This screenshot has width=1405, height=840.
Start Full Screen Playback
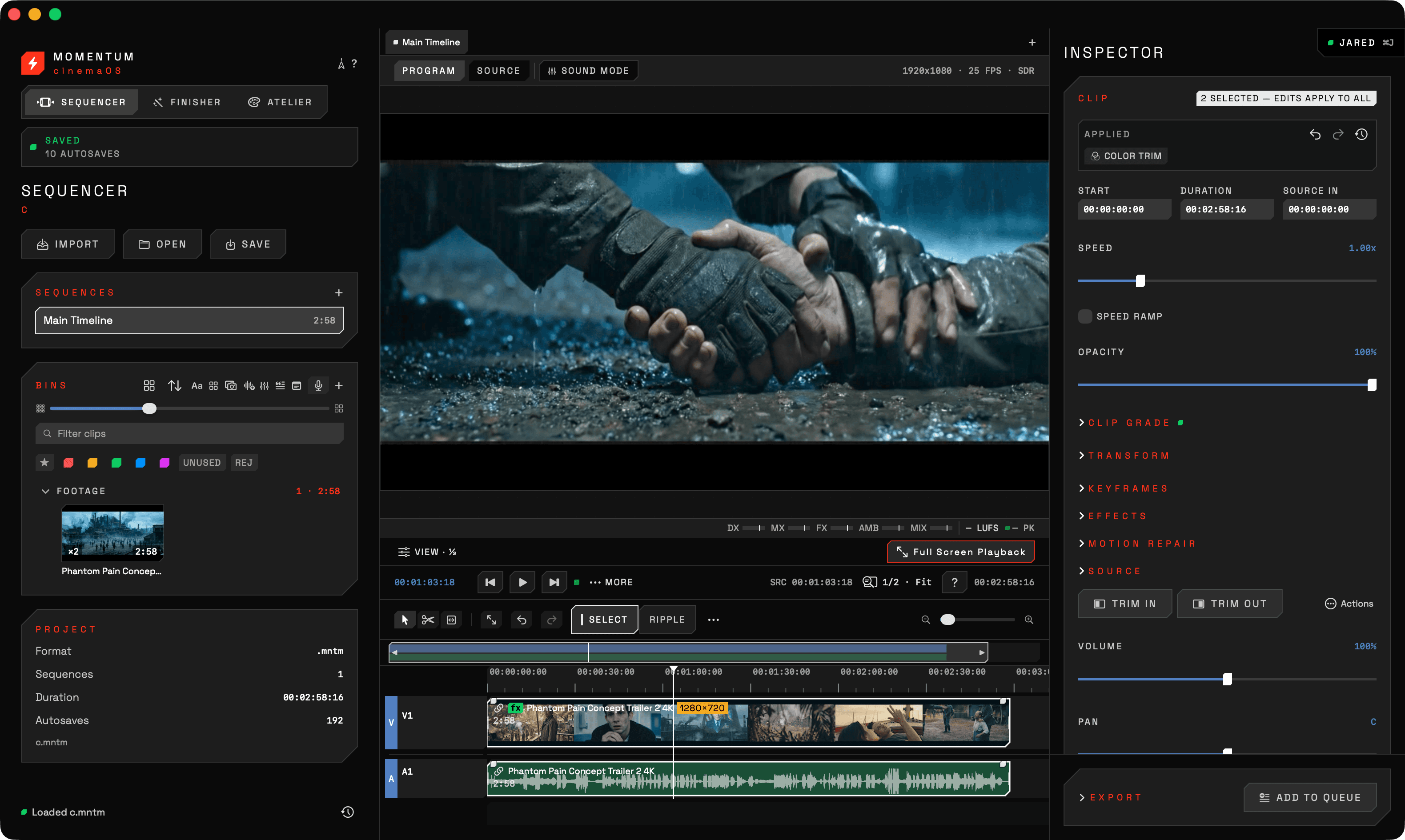[961, 552]
